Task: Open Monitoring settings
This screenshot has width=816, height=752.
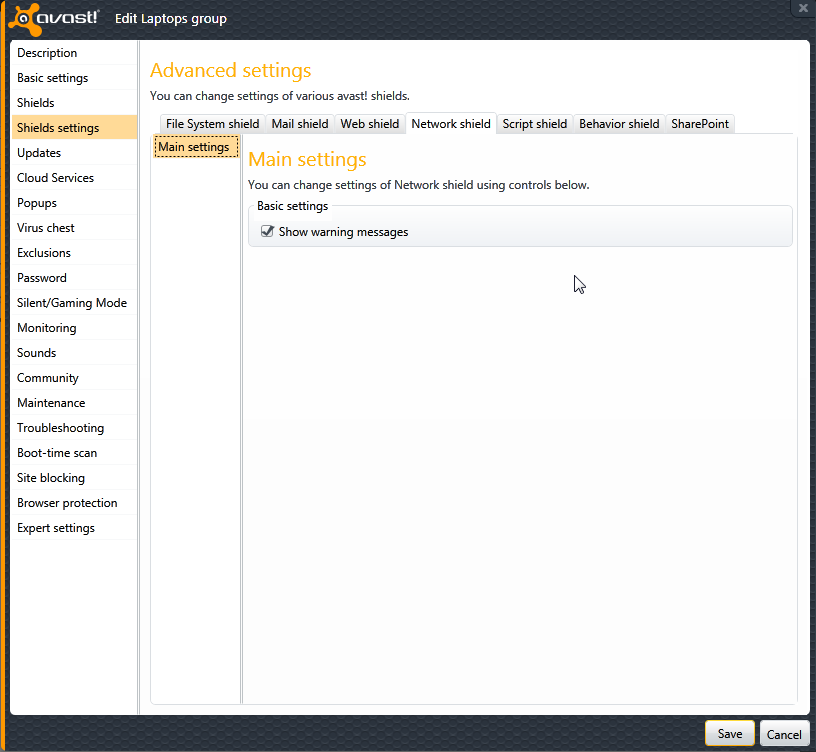Action: point(73,327)
